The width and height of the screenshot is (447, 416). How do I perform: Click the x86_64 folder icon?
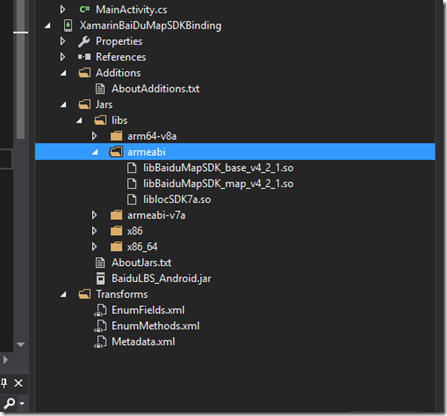116,247
